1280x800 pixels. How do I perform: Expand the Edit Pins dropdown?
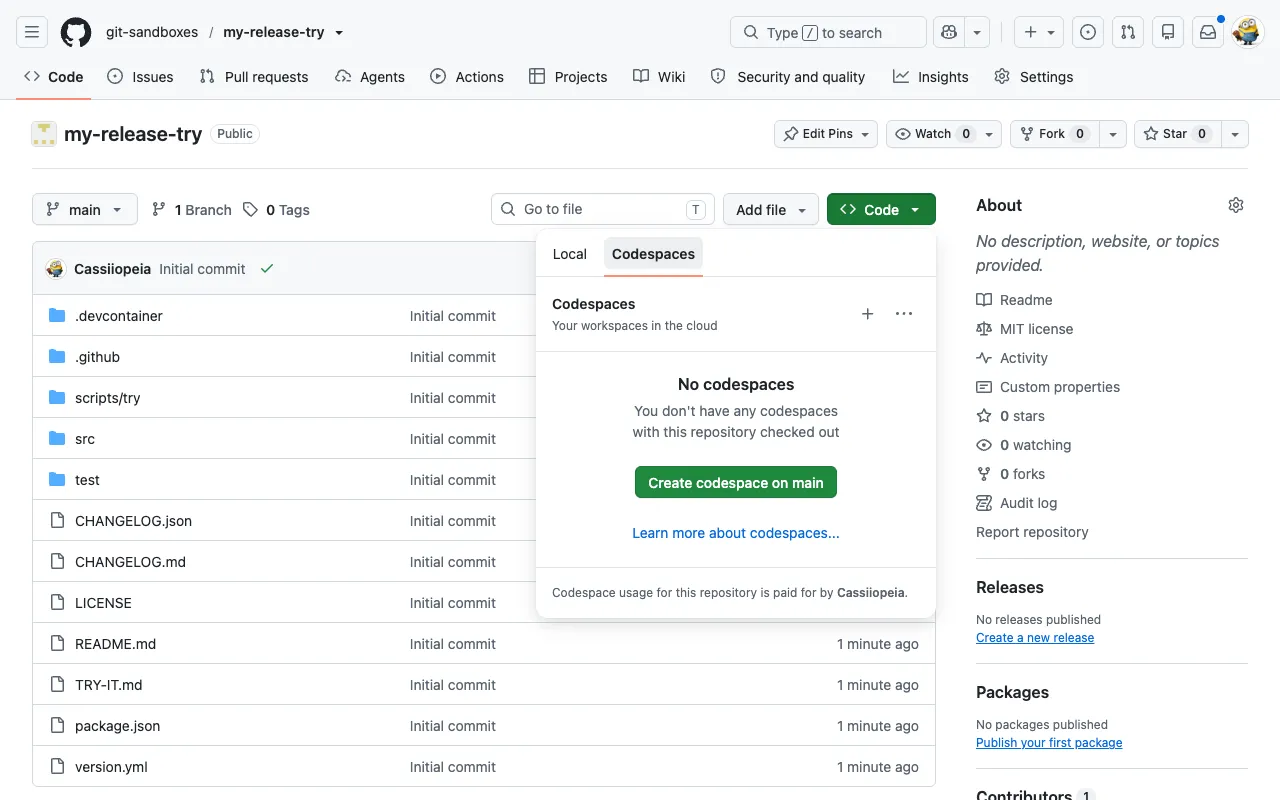coord(826,134)
